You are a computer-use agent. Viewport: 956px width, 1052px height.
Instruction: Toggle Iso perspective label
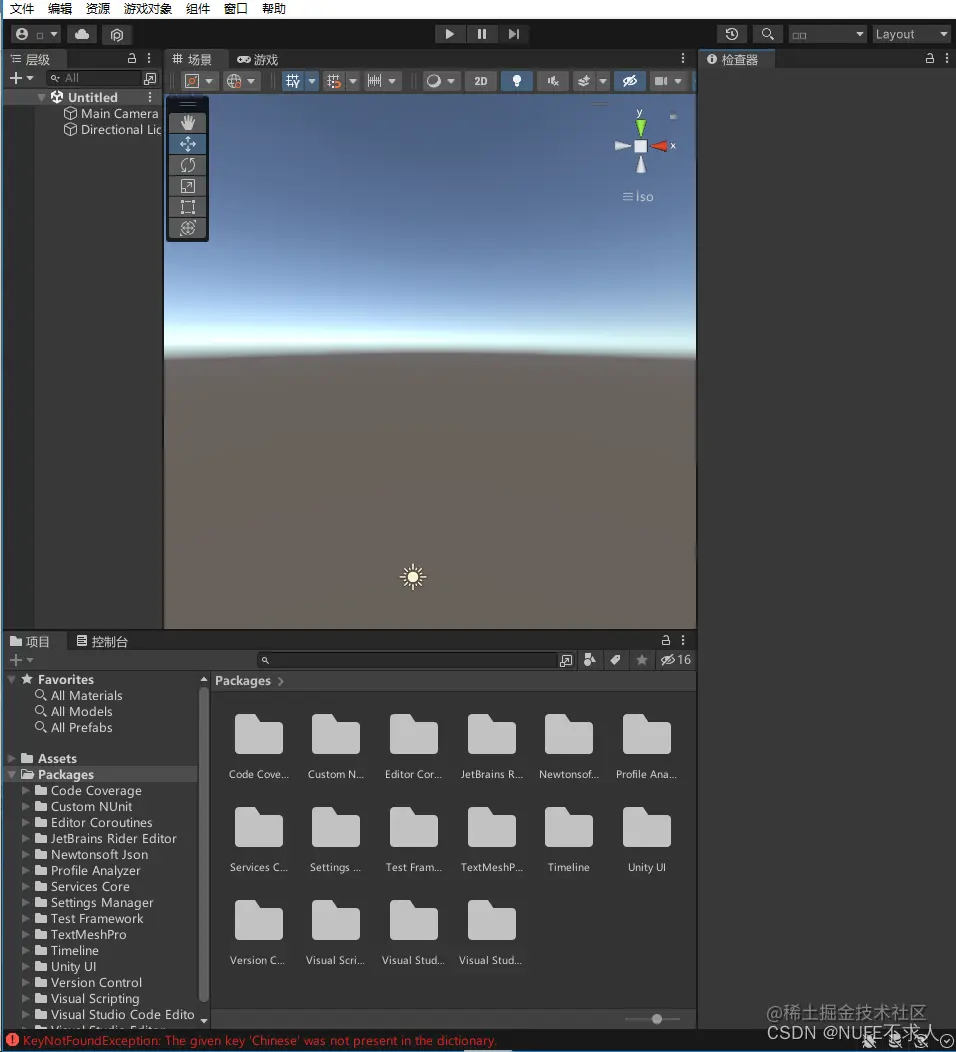pos(638,197)
